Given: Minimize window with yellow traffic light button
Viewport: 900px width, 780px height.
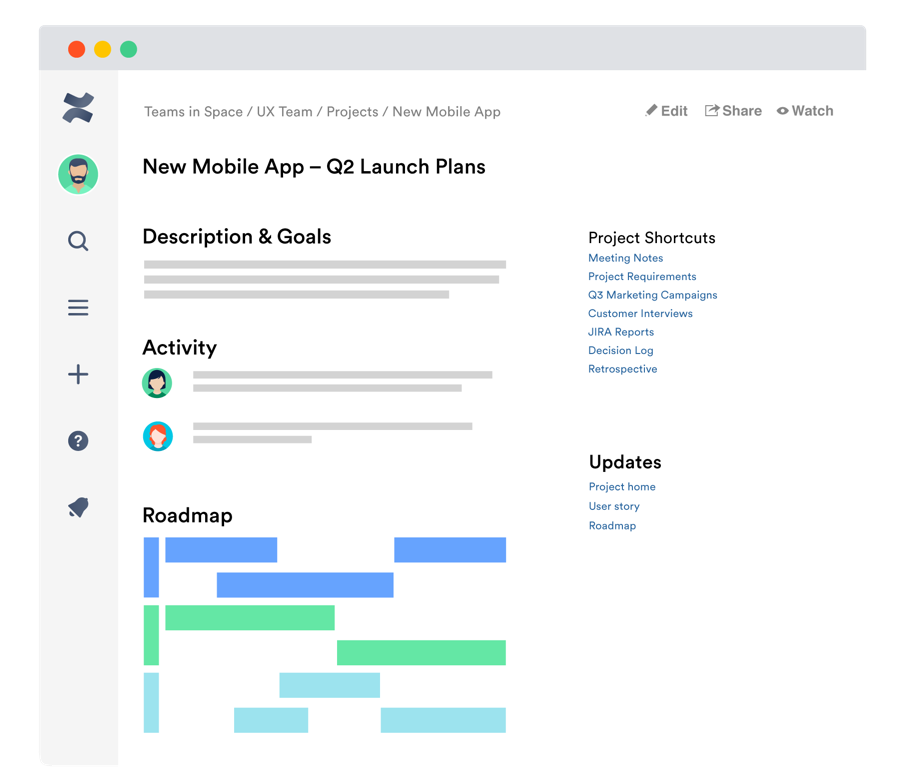Looking at the screenshot, I should point(103,49).
